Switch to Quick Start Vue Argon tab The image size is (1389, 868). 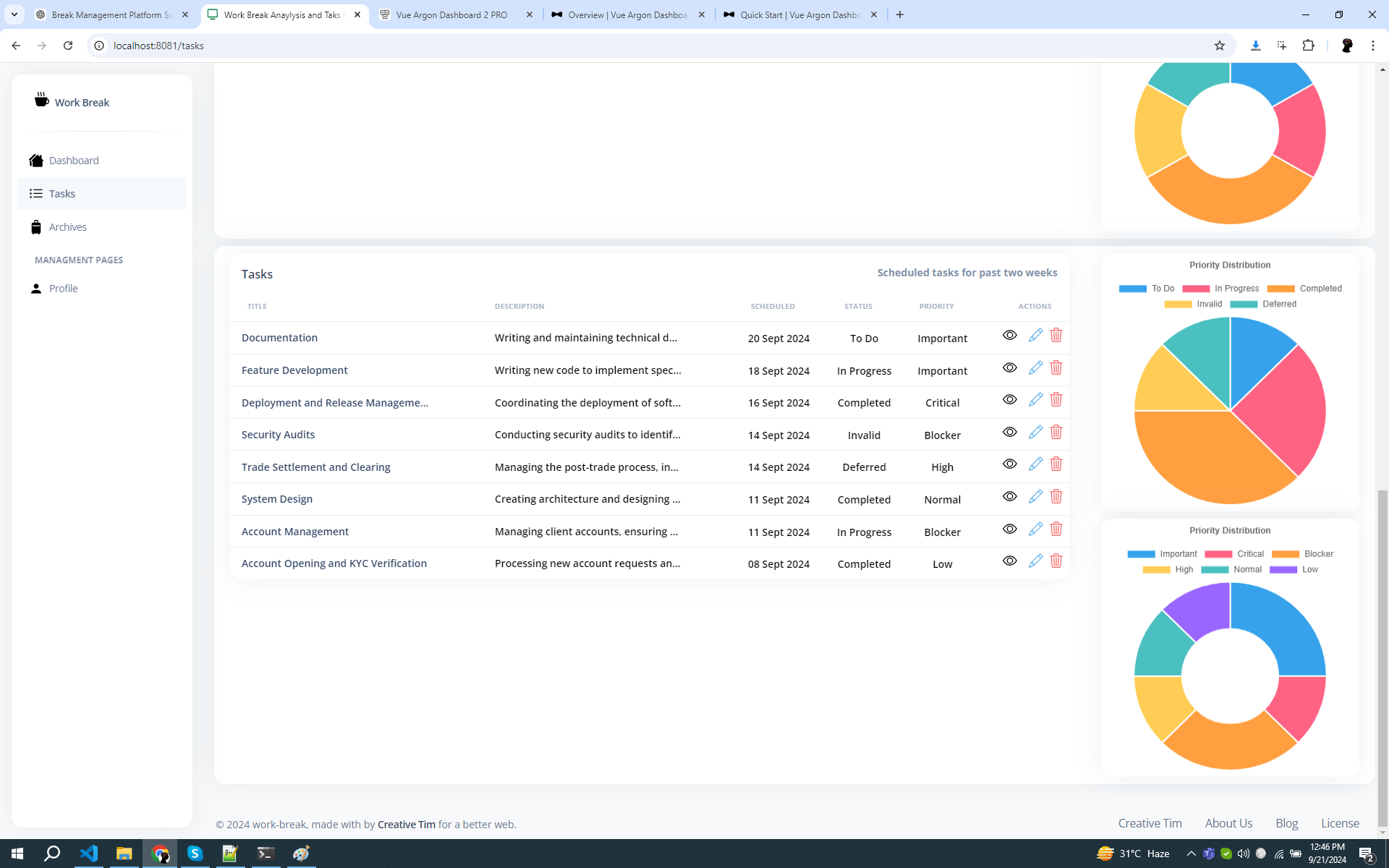pos(800,14)
